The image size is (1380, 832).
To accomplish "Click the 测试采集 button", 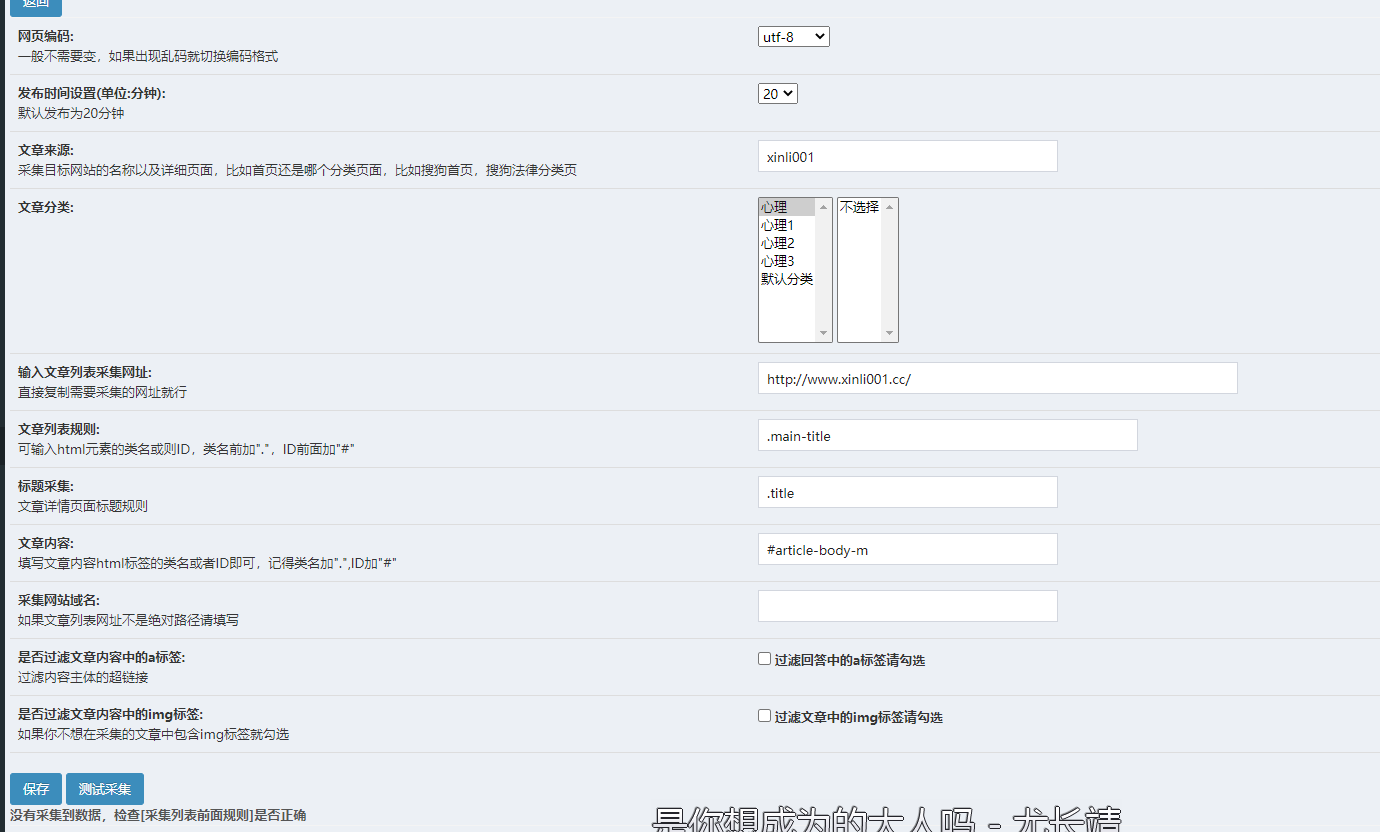I will pyautogui.click(x=105, y=789).
